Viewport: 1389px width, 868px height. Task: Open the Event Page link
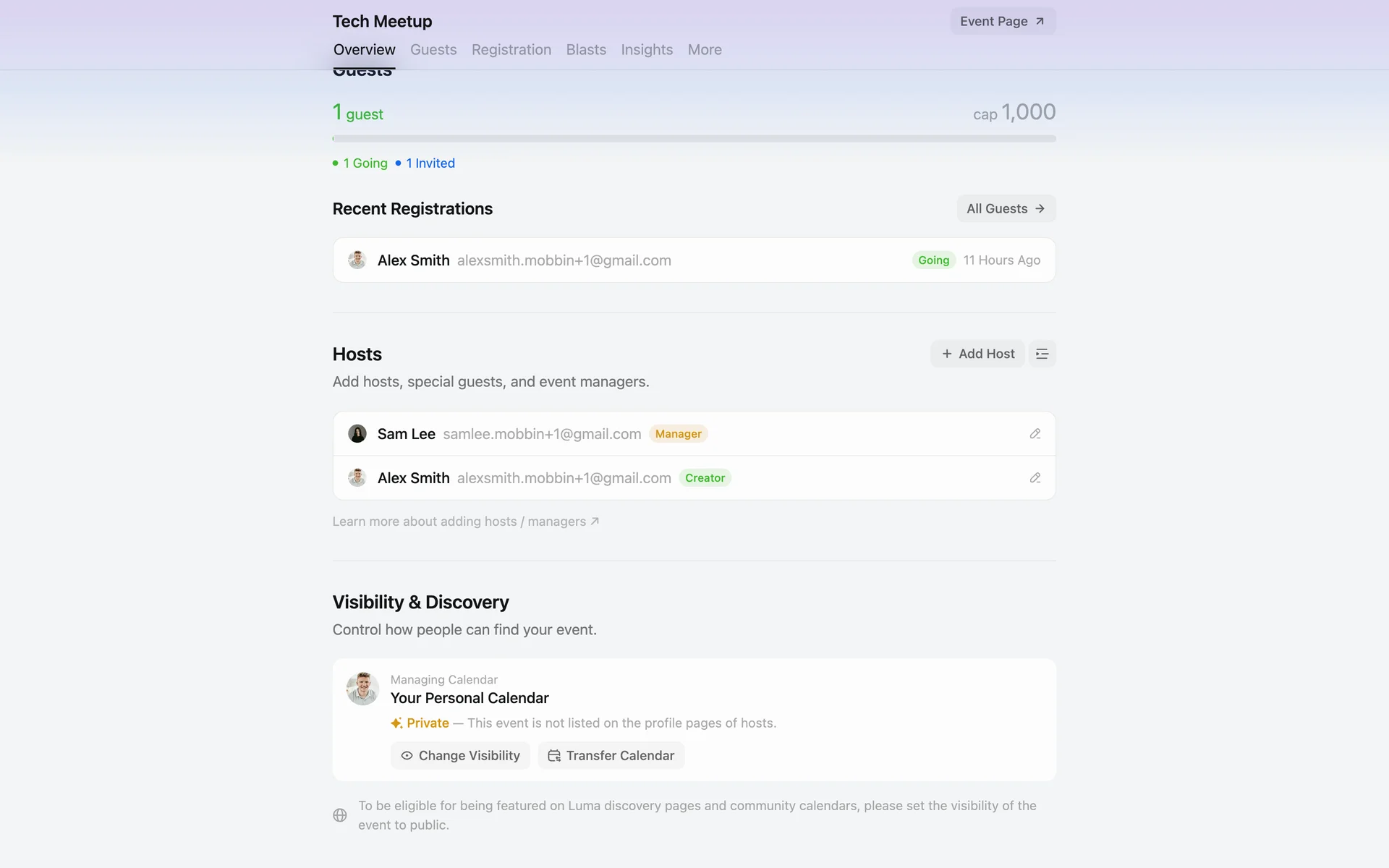point(1002,22)
